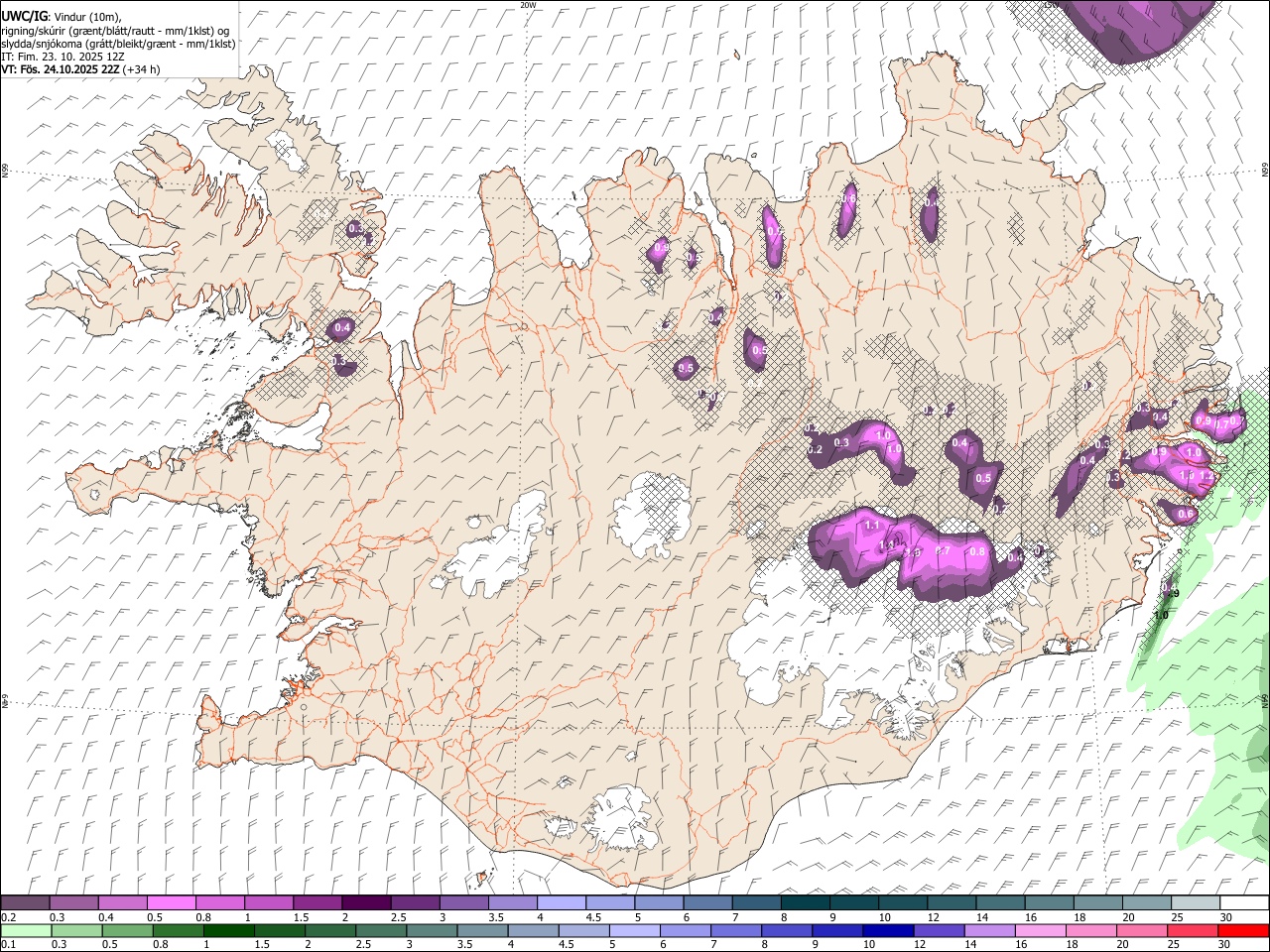Pick the light pink 16 mm rain swatch
Viewport: 1270px width, 952px height.
[1040, 930]
